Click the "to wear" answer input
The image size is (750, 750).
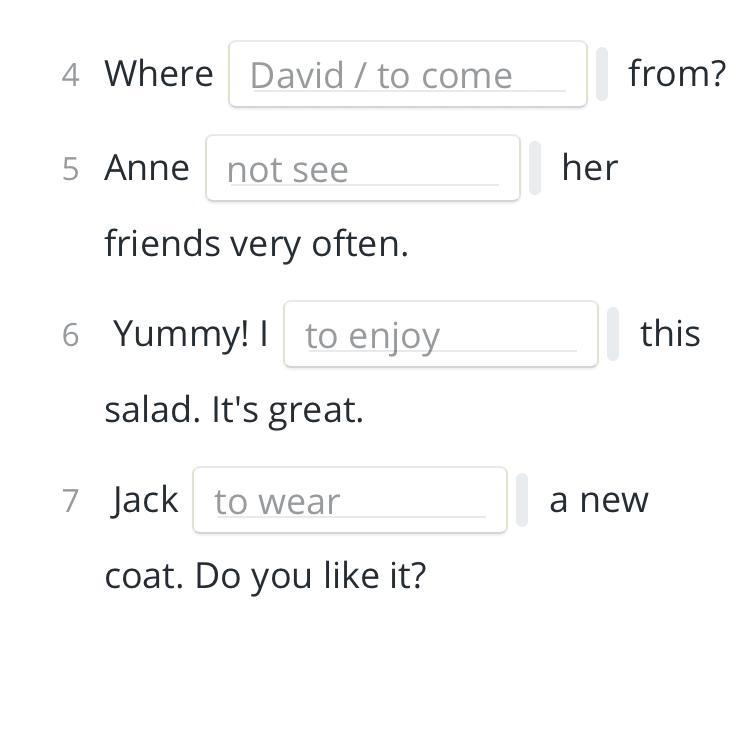click(349, 500)
